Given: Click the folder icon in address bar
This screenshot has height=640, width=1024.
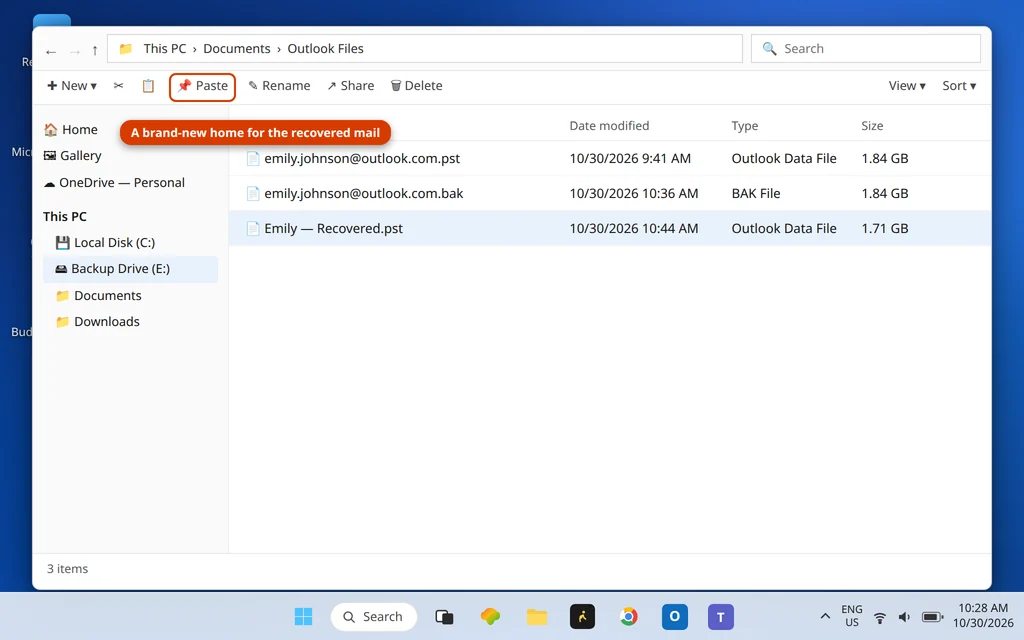Looking at the screenshot, I should pos(126,48).
